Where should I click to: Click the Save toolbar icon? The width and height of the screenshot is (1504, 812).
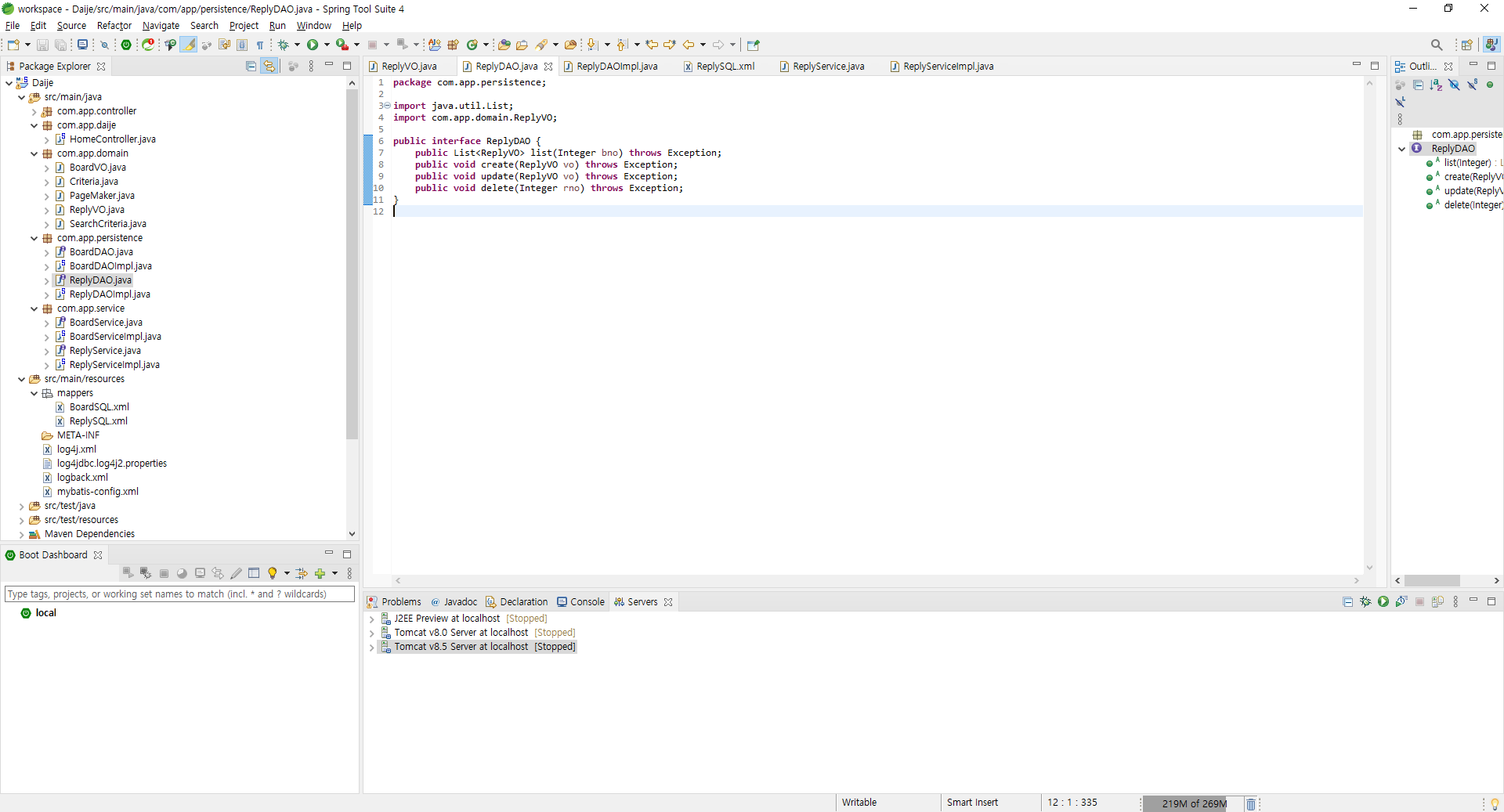[42, 45]
